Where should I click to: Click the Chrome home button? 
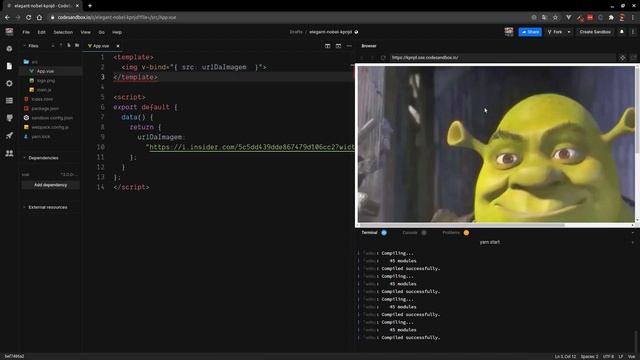pyautogui.click(x=39, y=17)
